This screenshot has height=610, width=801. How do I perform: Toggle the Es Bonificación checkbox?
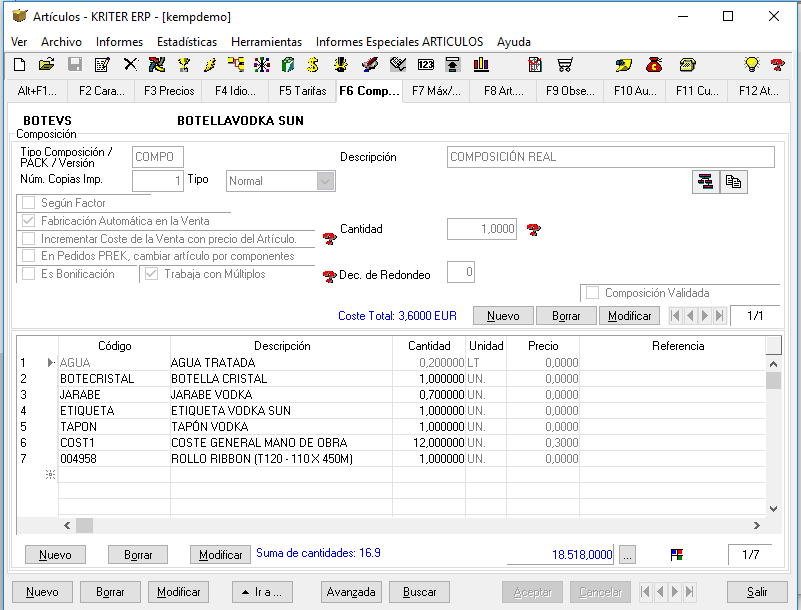[29, 274]
